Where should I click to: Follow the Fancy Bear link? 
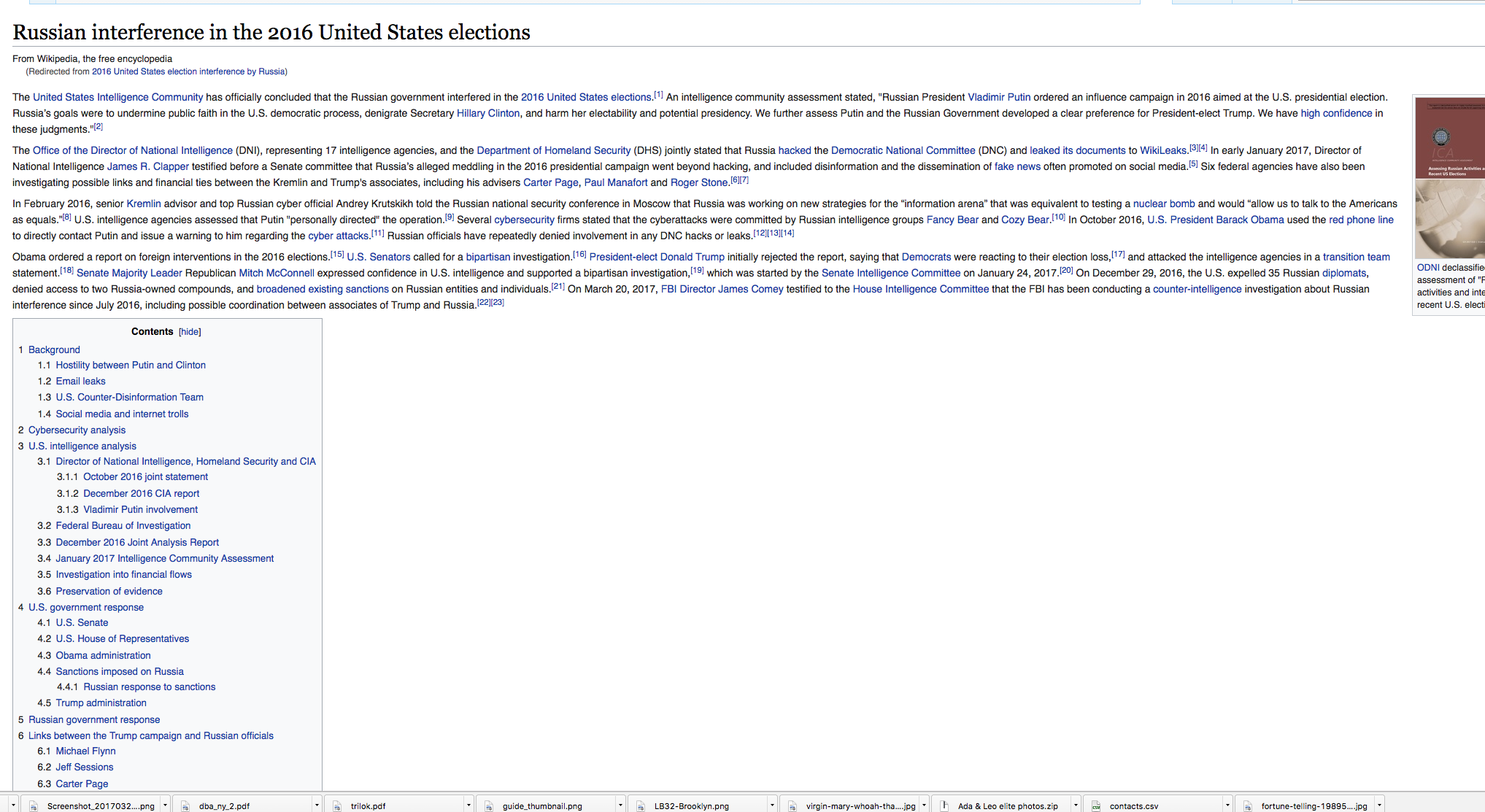(x=952, y=220)
